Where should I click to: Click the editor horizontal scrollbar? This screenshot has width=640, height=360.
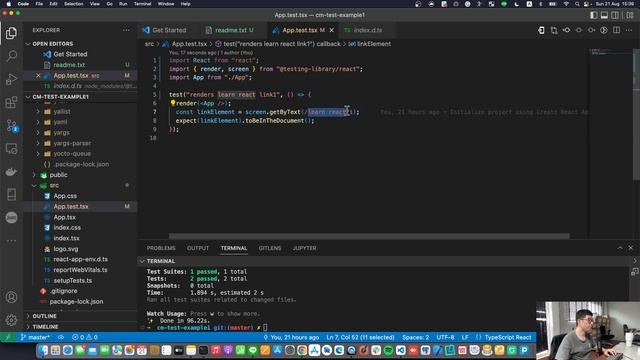click(369, 236)
